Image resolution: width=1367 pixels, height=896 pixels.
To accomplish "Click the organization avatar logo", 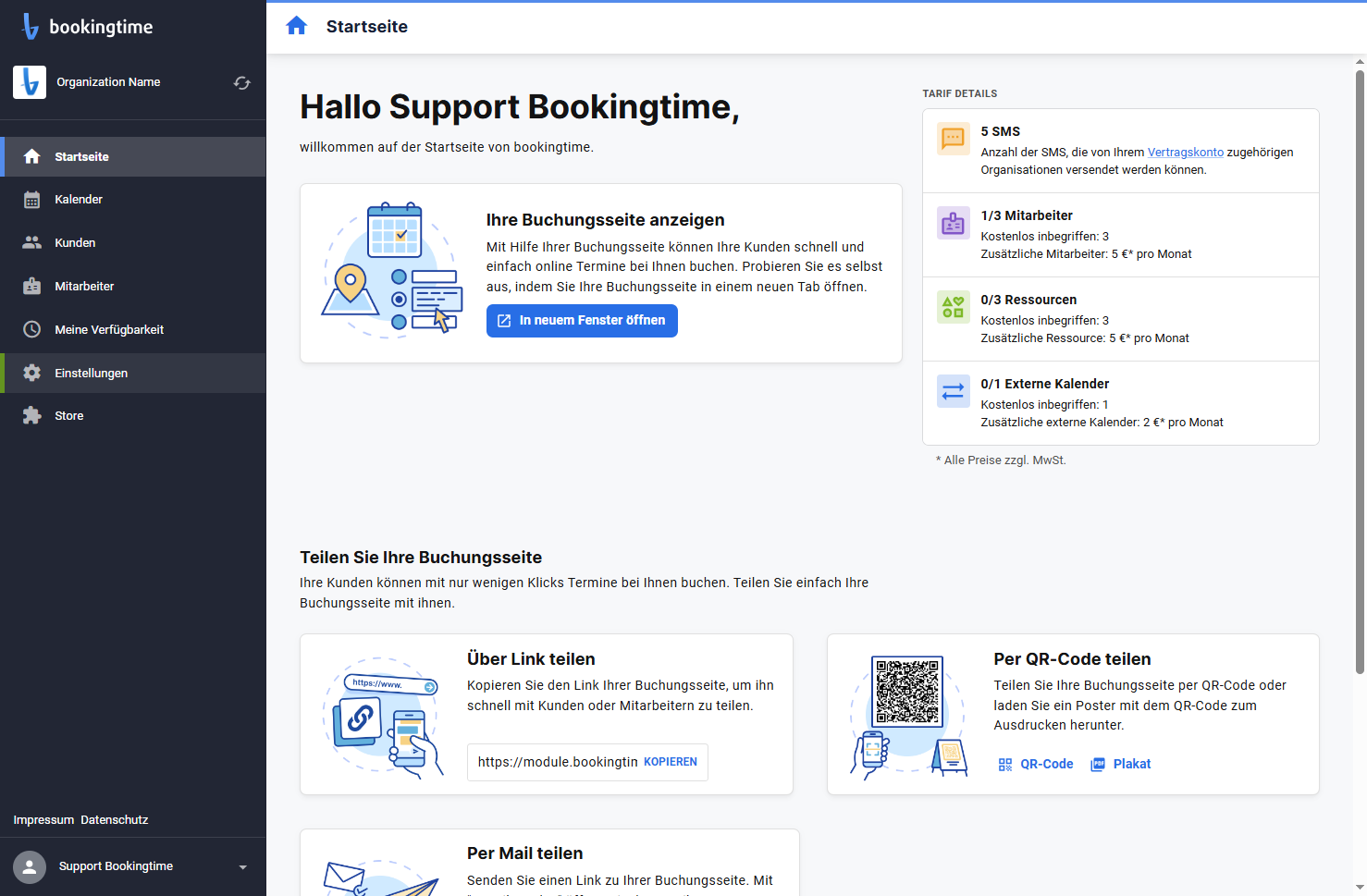I will pos(30,82).
